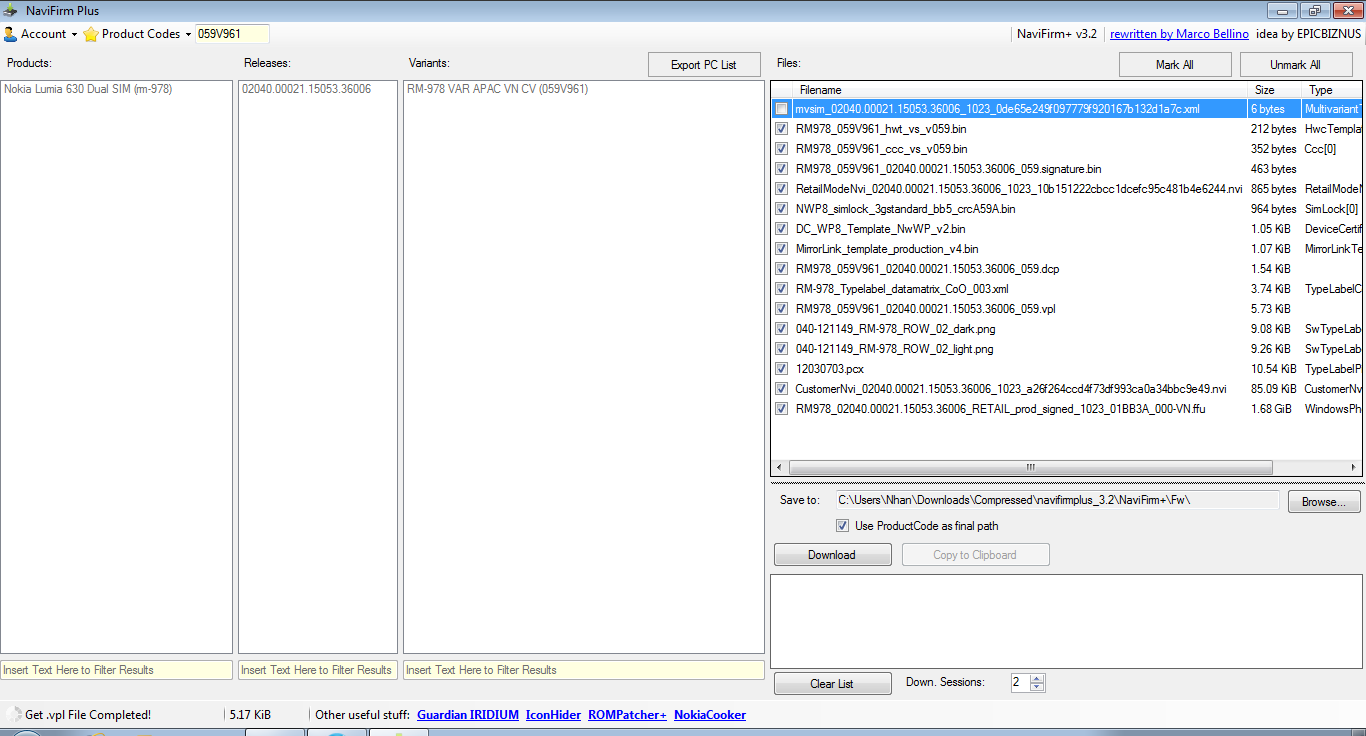Click the Products filter text box

point(116,670)
